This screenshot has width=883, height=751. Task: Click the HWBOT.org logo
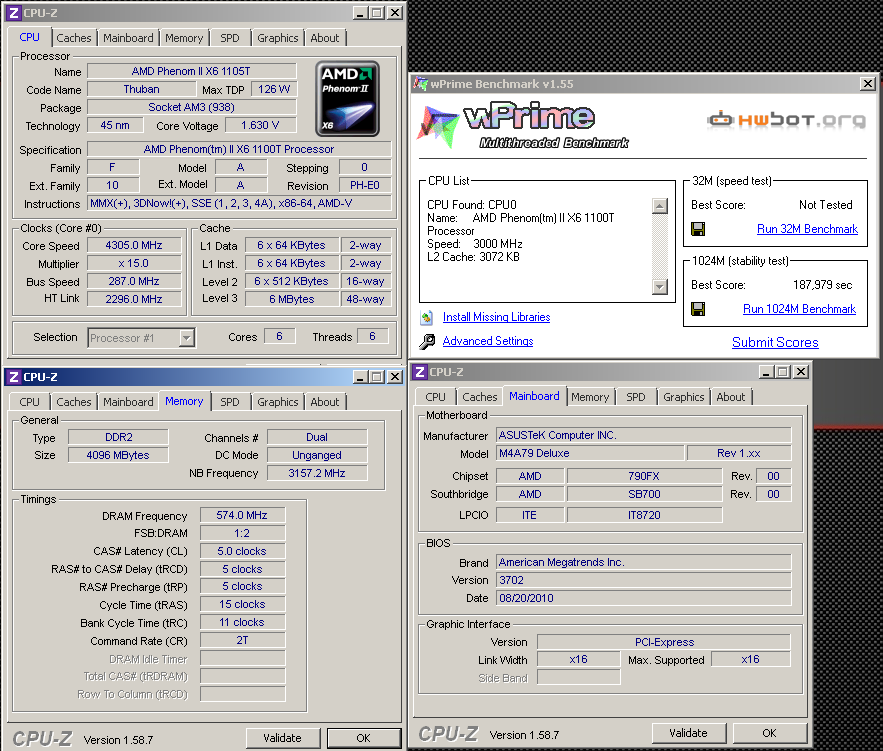(x=786, y=120)
